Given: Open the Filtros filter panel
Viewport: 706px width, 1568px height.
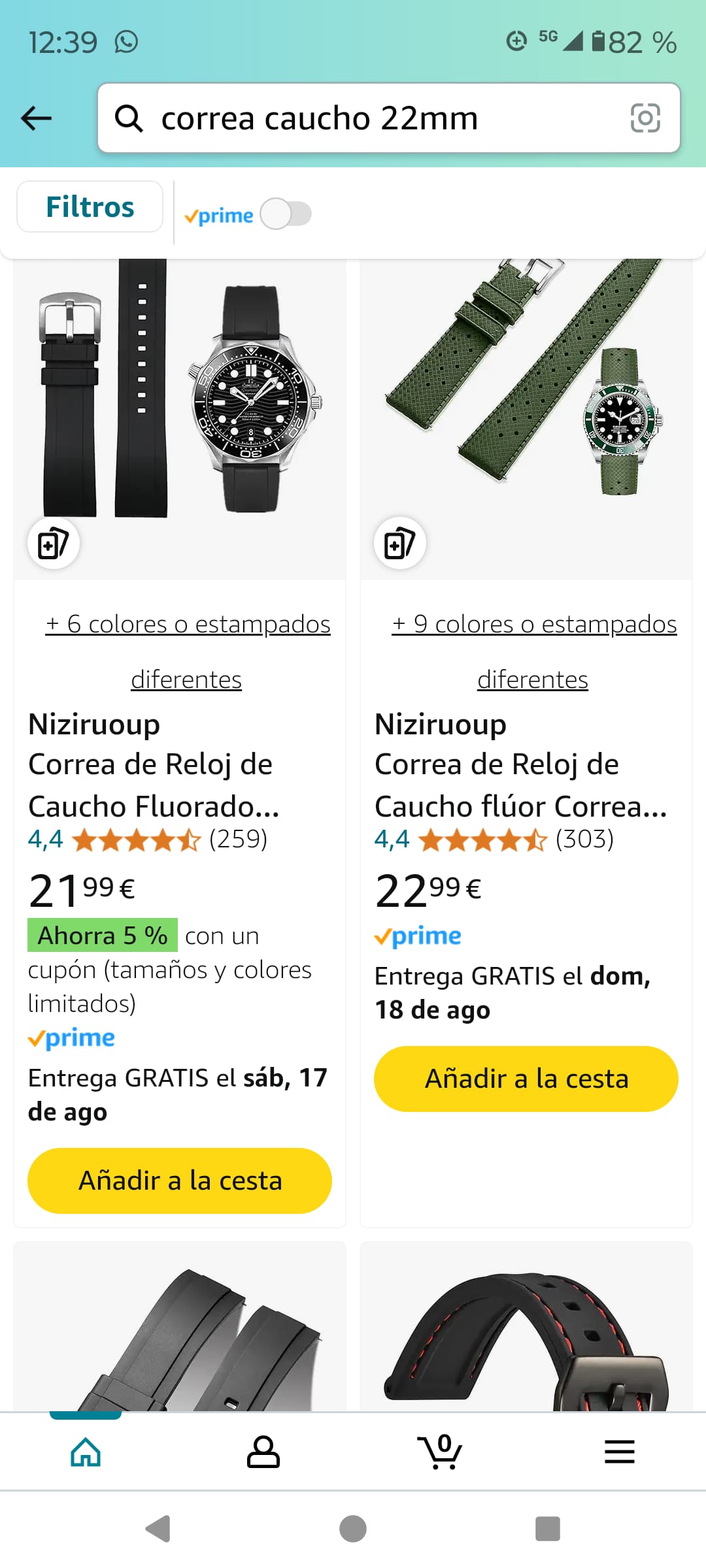Looking at the screenshot, I should 90,207.
